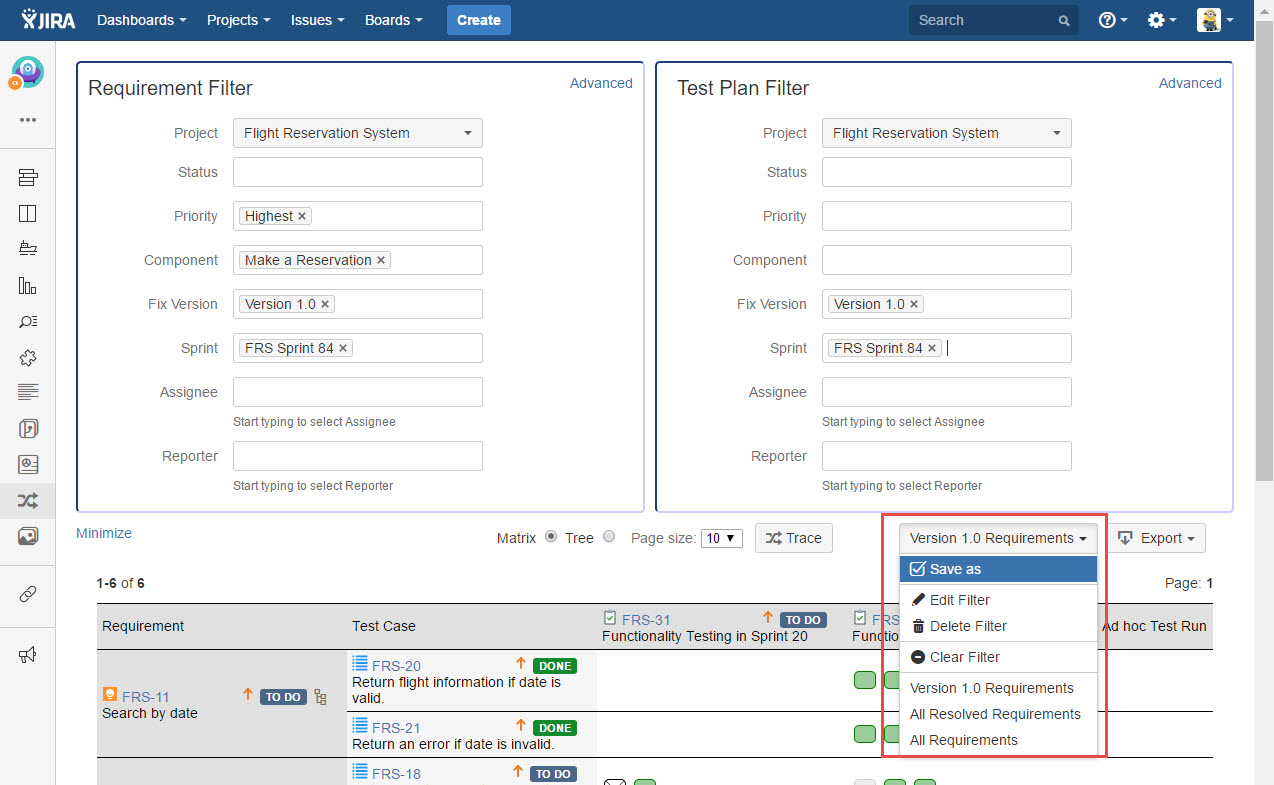Change the Page size dropdown
1274x785 pixels.
pyautogui.click(x=722, y=538)
